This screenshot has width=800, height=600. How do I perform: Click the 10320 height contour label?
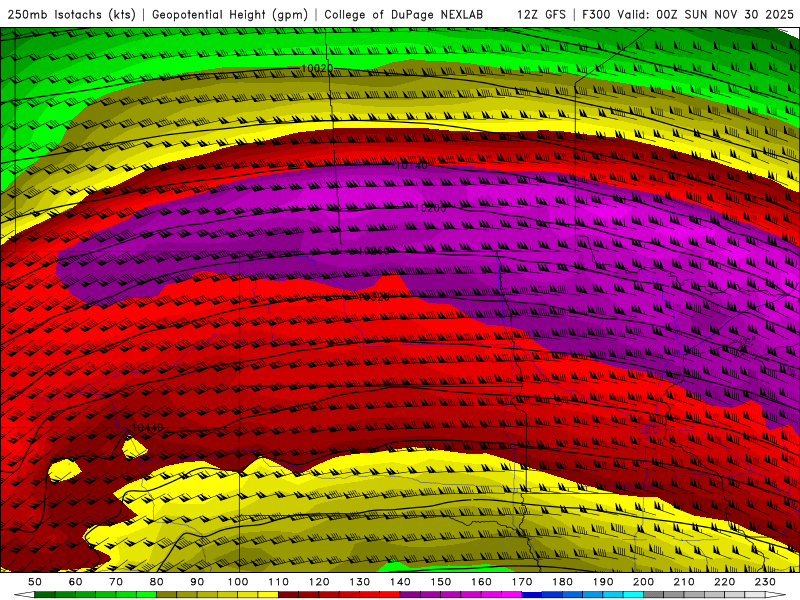(x=374, y=297)
